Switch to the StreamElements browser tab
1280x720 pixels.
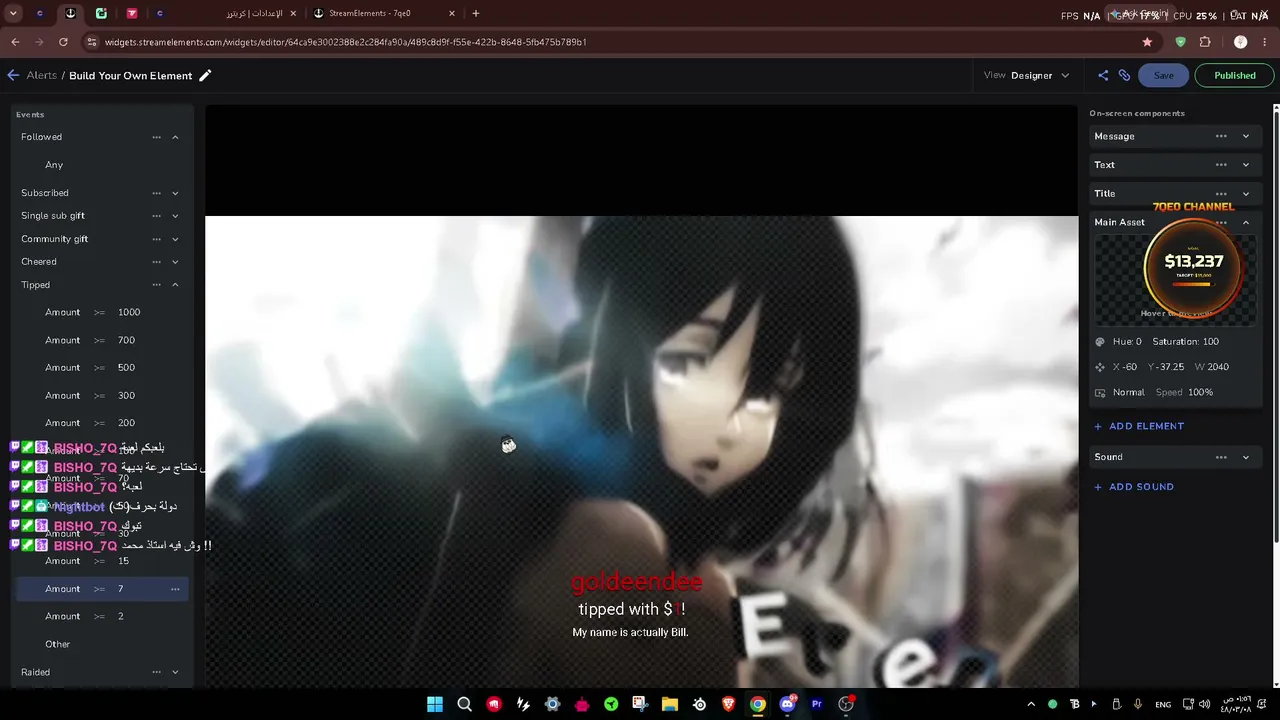point(383,13)
